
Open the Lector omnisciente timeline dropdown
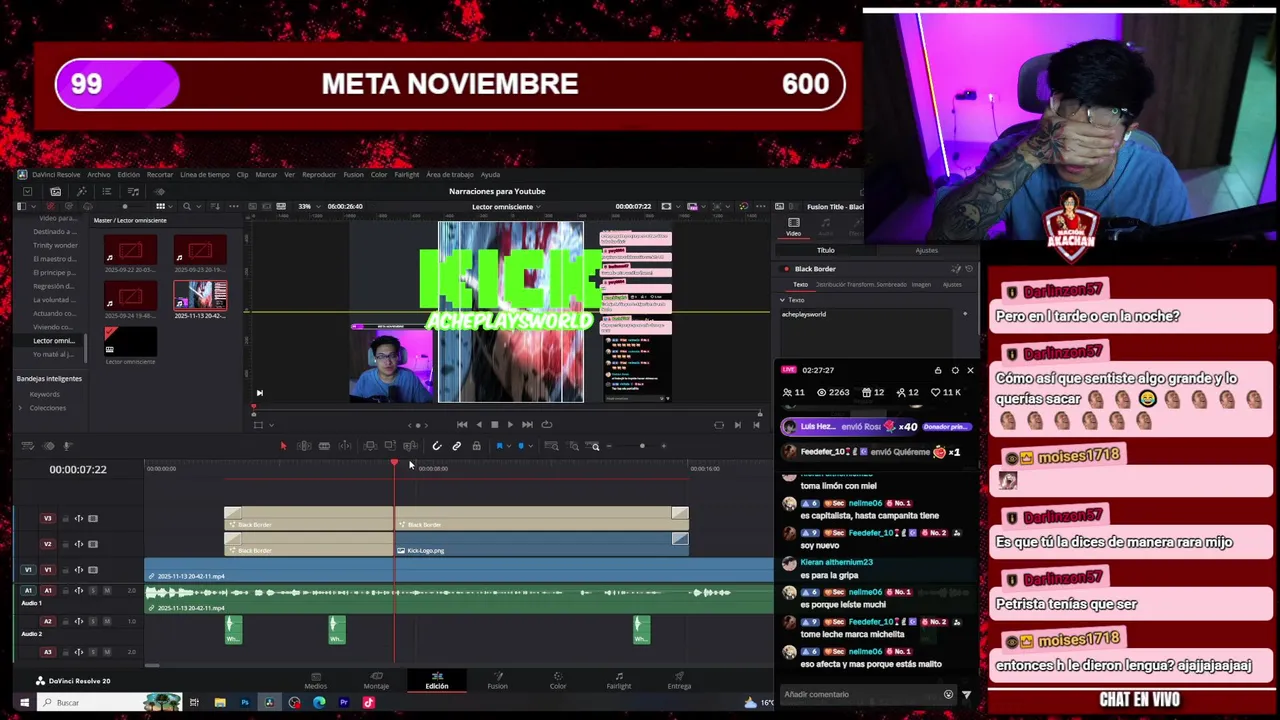506,207
